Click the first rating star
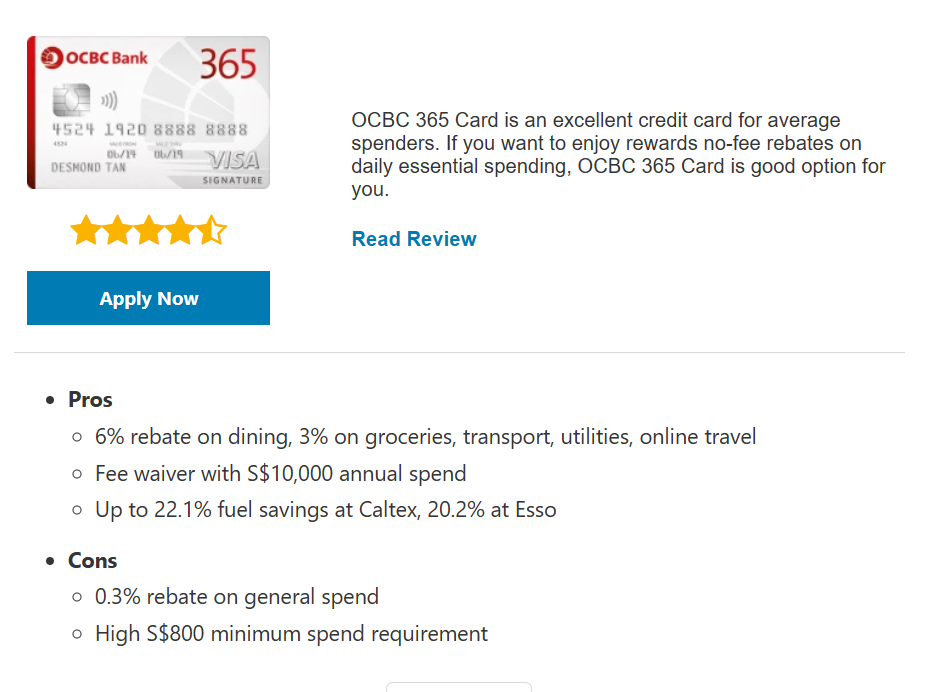928x692 pixels. [87, 232]
